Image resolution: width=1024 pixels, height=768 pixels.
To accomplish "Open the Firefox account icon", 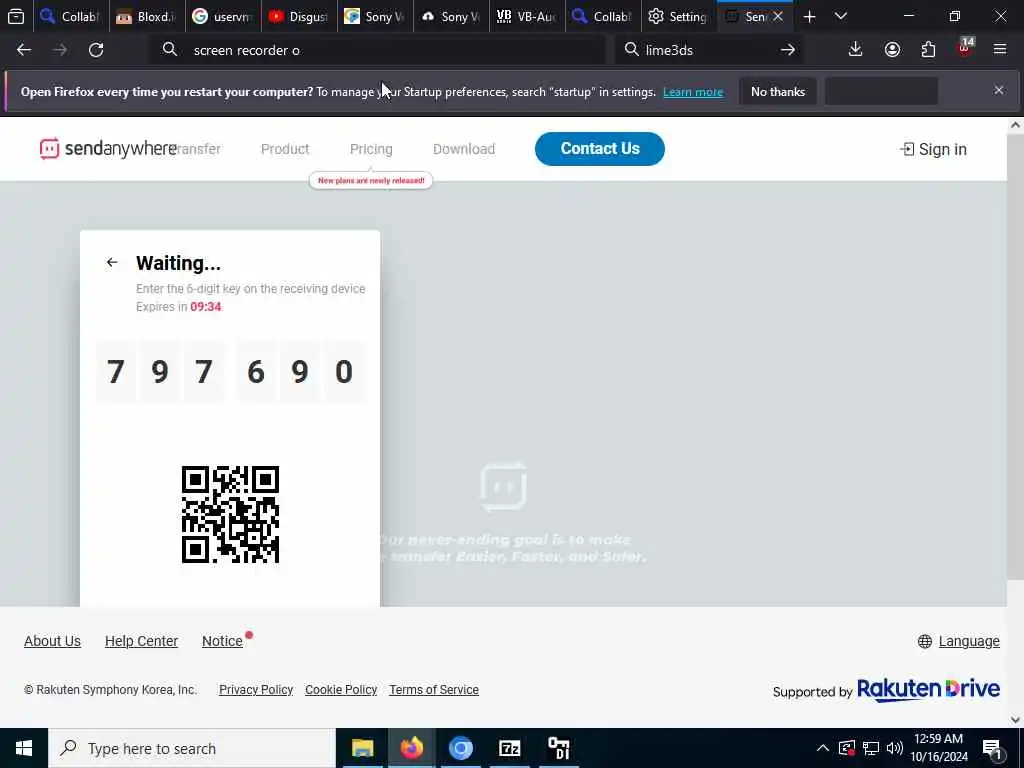I will pos(892,50).
